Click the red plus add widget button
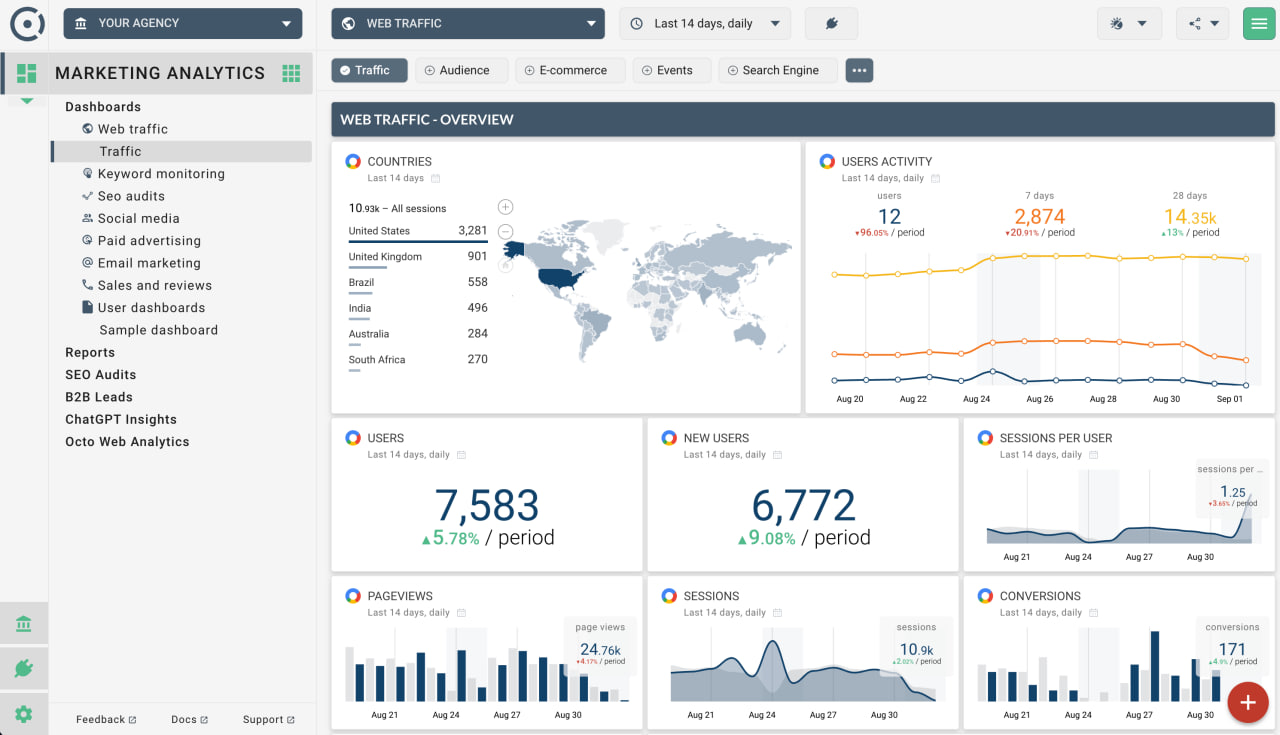Image resolution: width=1280 pixels, height=735 pixels. point(1247,702)
